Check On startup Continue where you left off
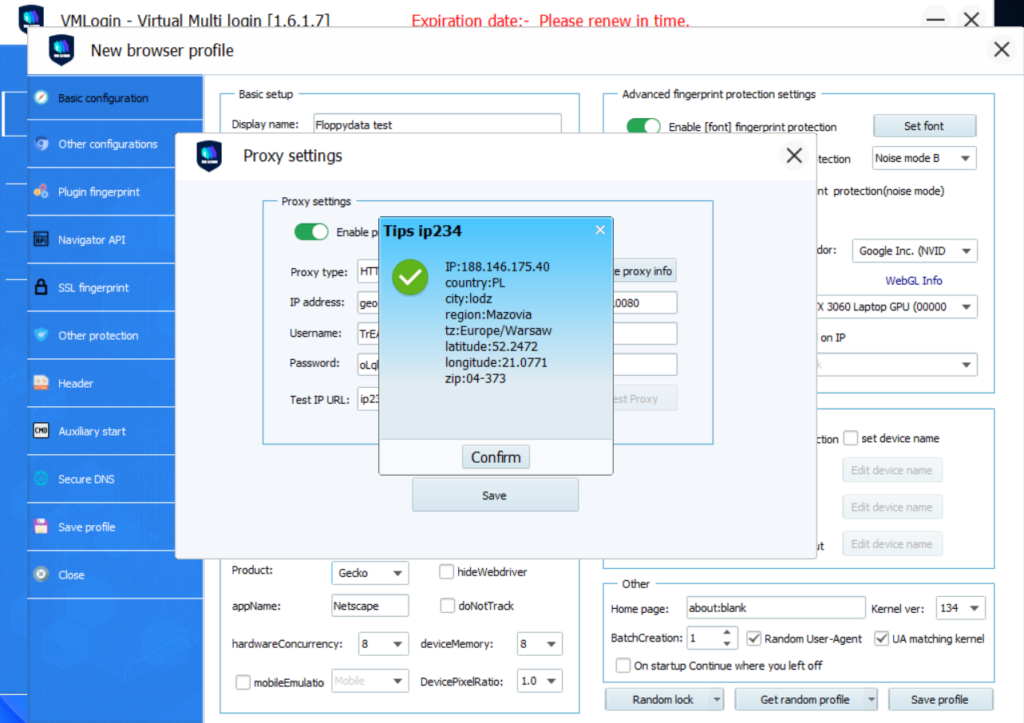The image size is (1024, 723). [623, 665]
